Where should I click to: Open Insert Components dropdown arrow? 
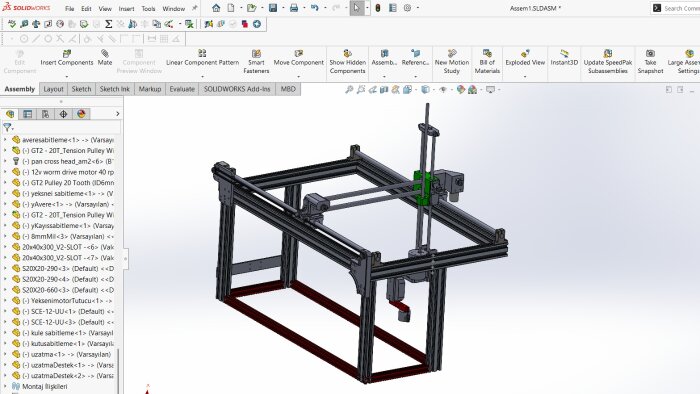(67, 77)
